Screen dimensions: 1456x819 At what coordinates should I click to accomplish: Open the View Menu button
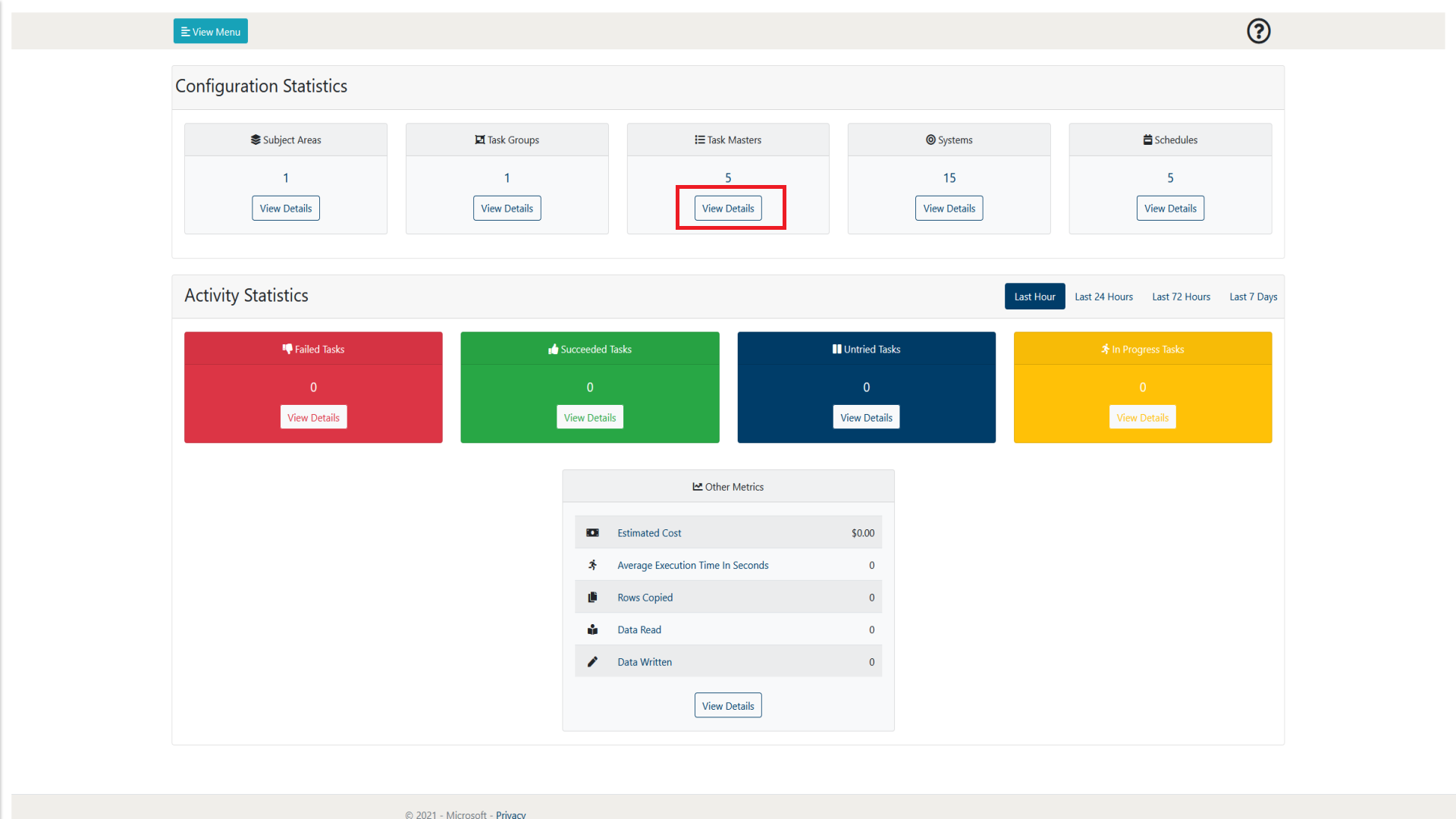(211, 31)
